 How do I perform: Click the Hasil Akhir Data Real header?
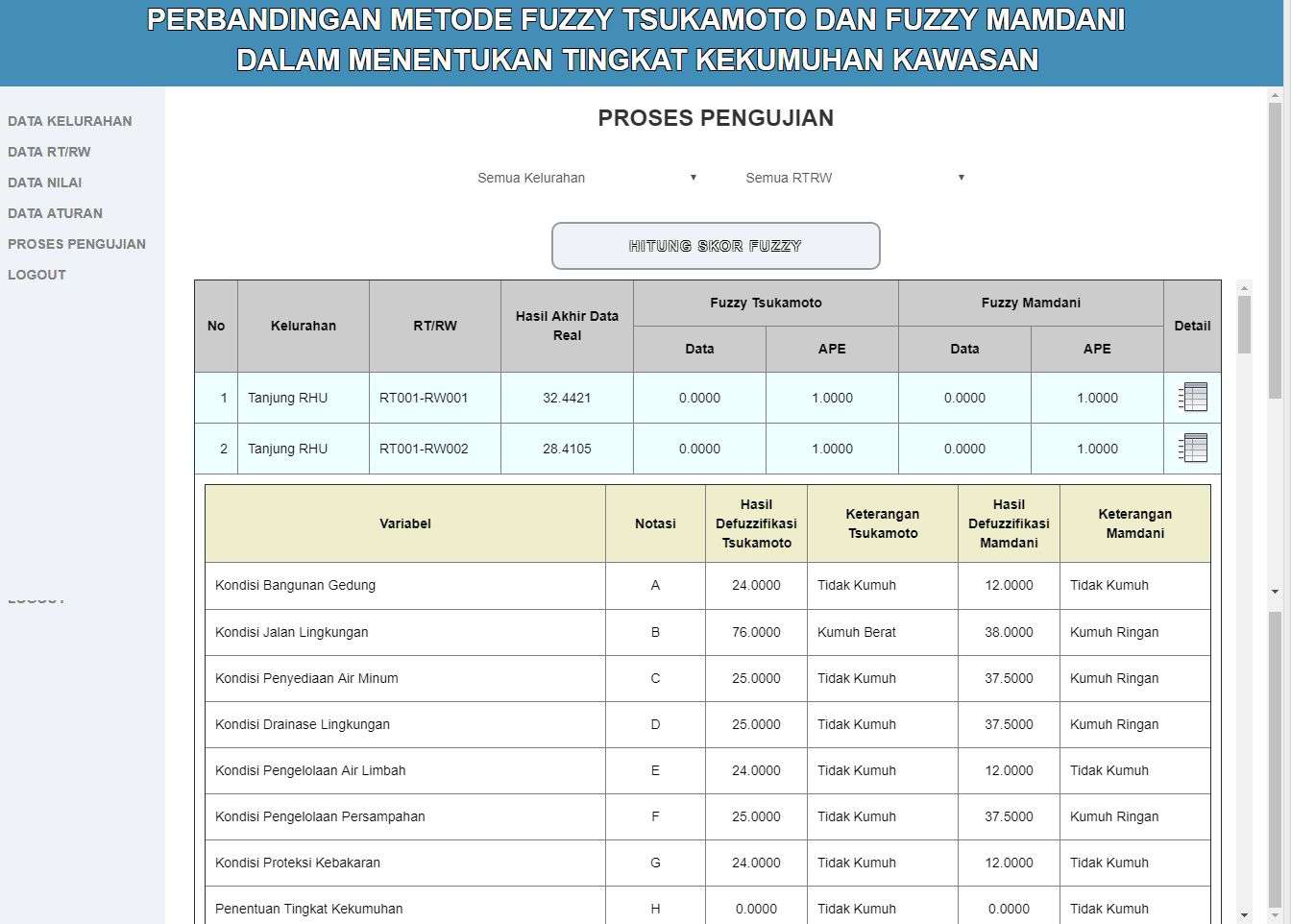[567, 326]
